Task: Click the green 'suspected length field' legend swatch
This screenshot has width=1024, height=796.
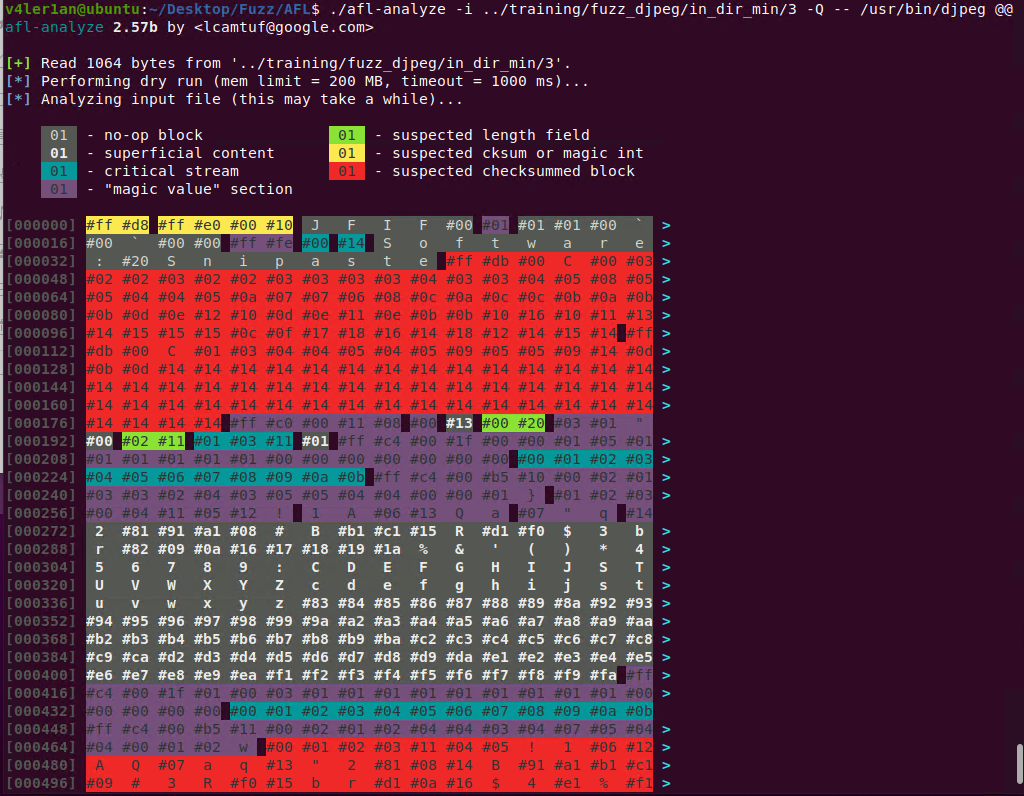Action: (347, 135)
